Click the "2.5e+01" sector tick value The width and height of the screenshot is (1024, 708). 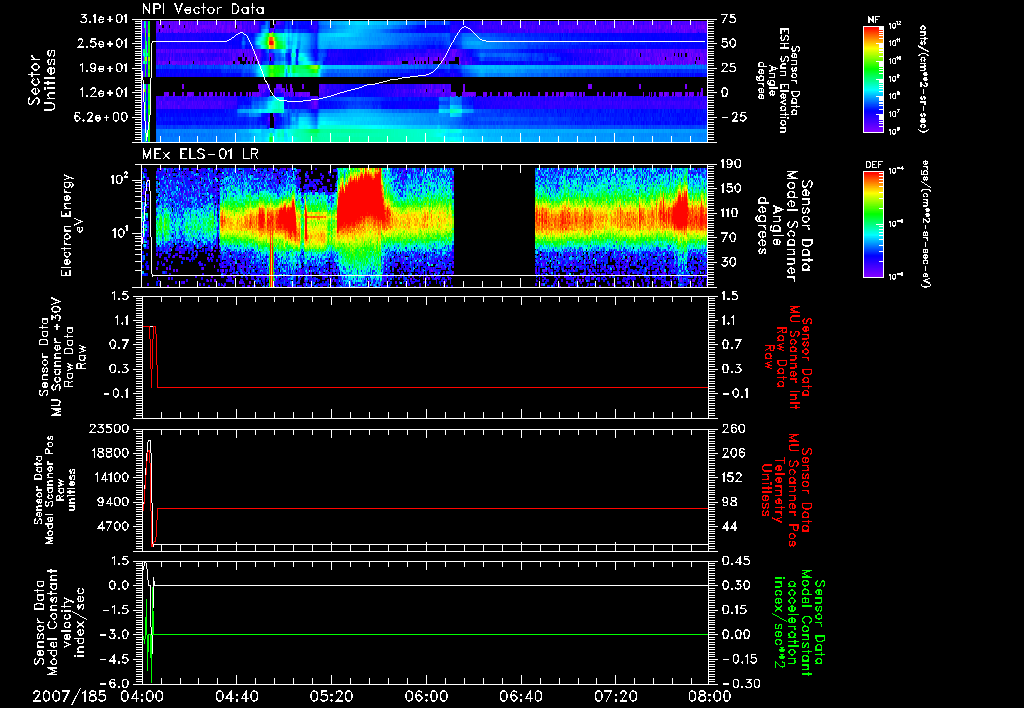pos(103,43)
